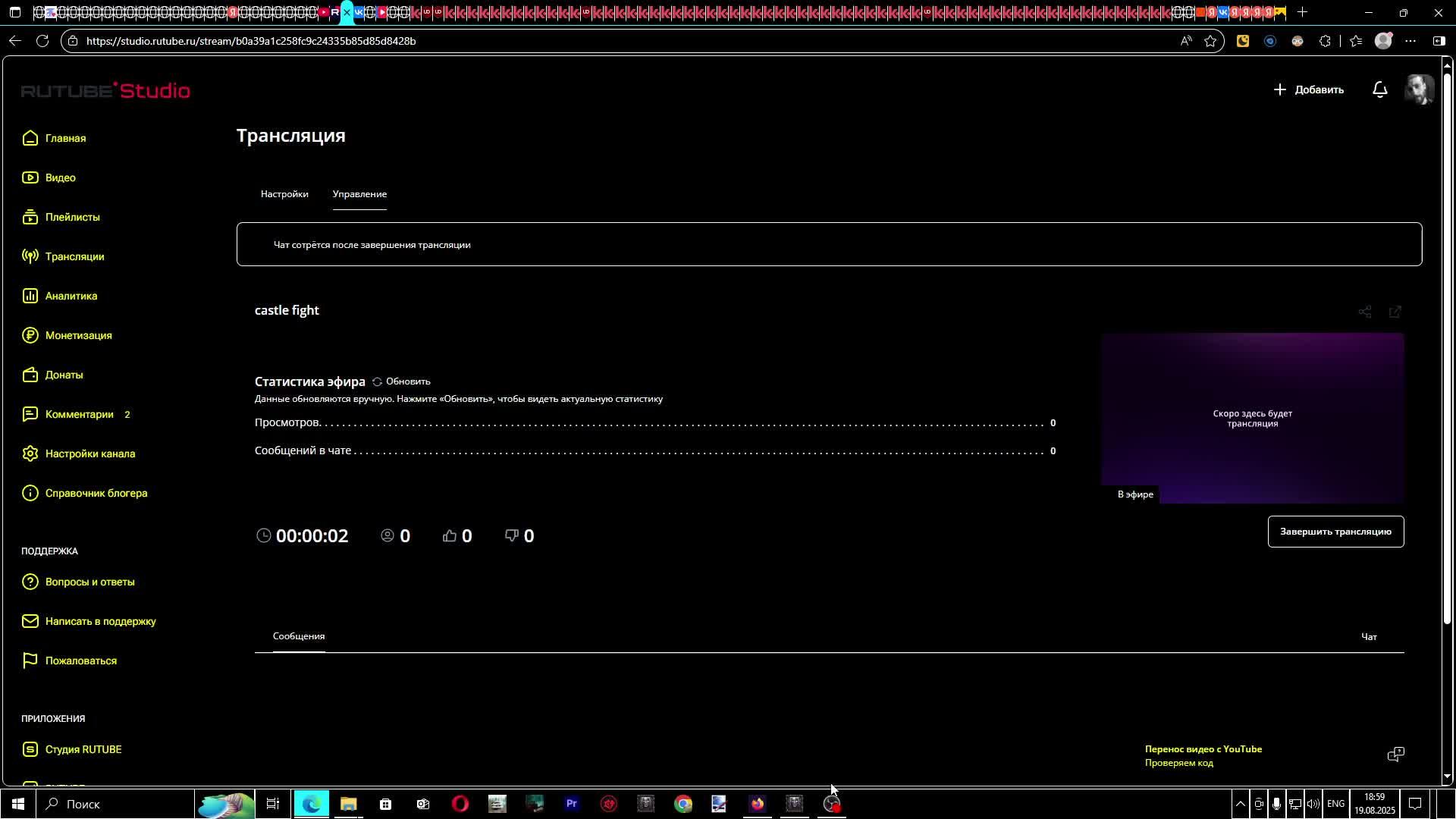Open stream in new window icon
The image size is (1456, 819).
click(1395, 312)
